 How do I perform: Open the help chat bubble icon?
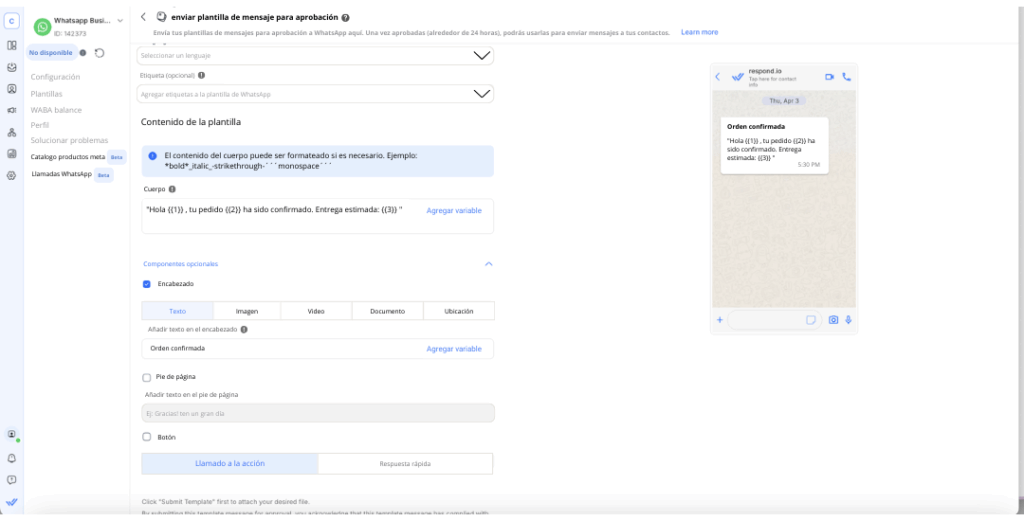point(11,480)
